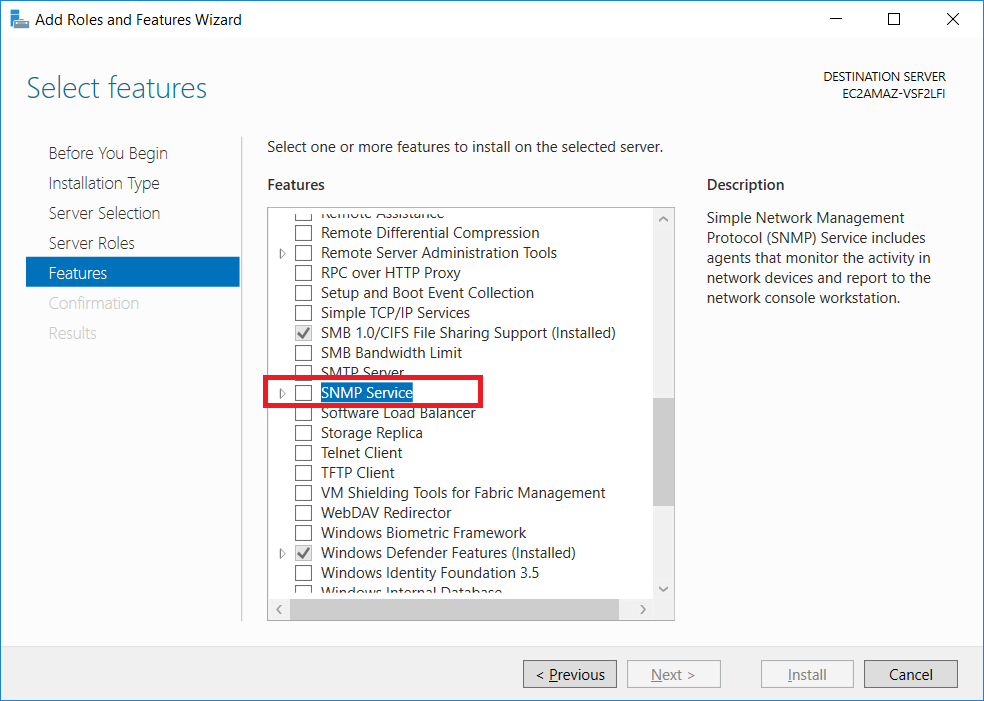Select the WebDAV Redirector feature label
The width and height of the screenshot is (984, 701).
click(x=386, y=513)
